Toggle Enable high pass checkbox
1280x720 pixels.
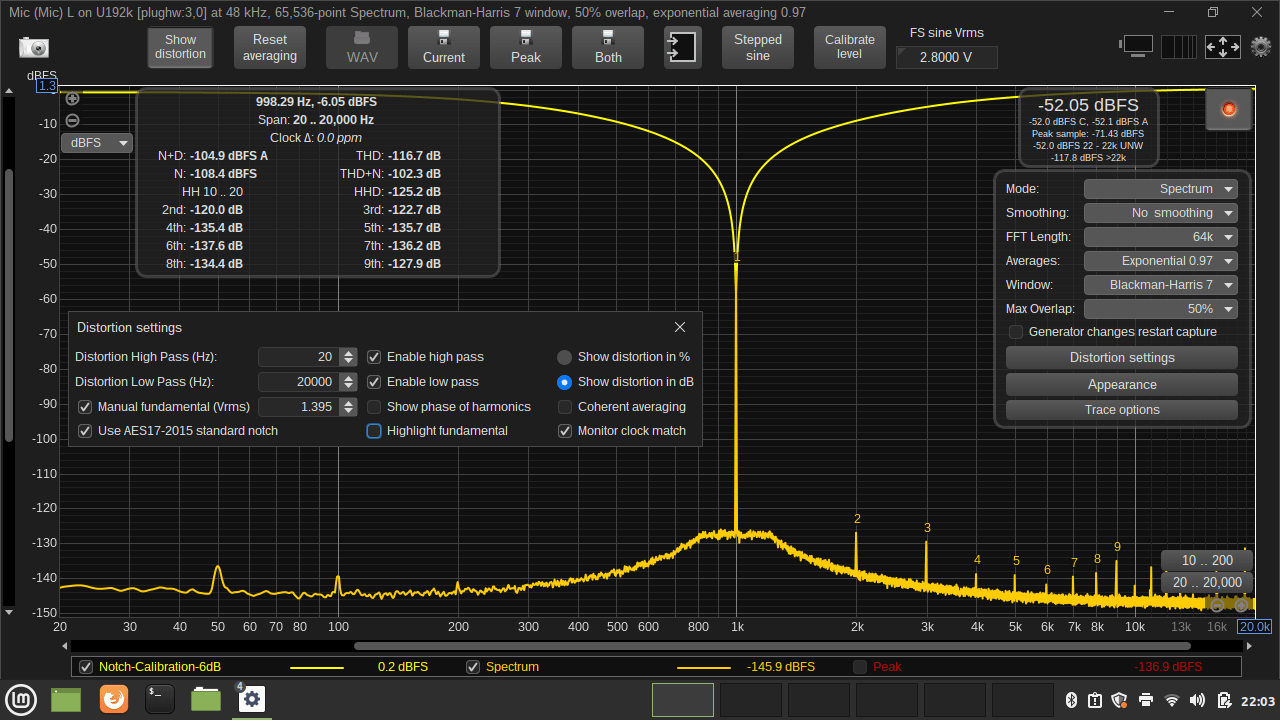[374, 357]
